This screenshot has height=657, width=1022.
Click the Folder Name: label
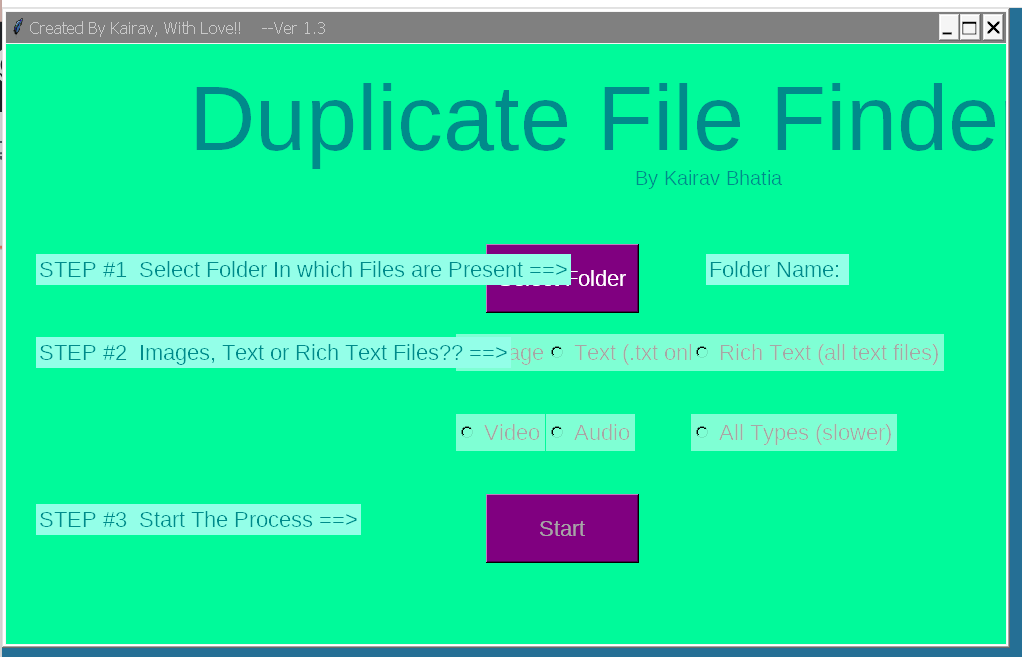click(776, 270)
